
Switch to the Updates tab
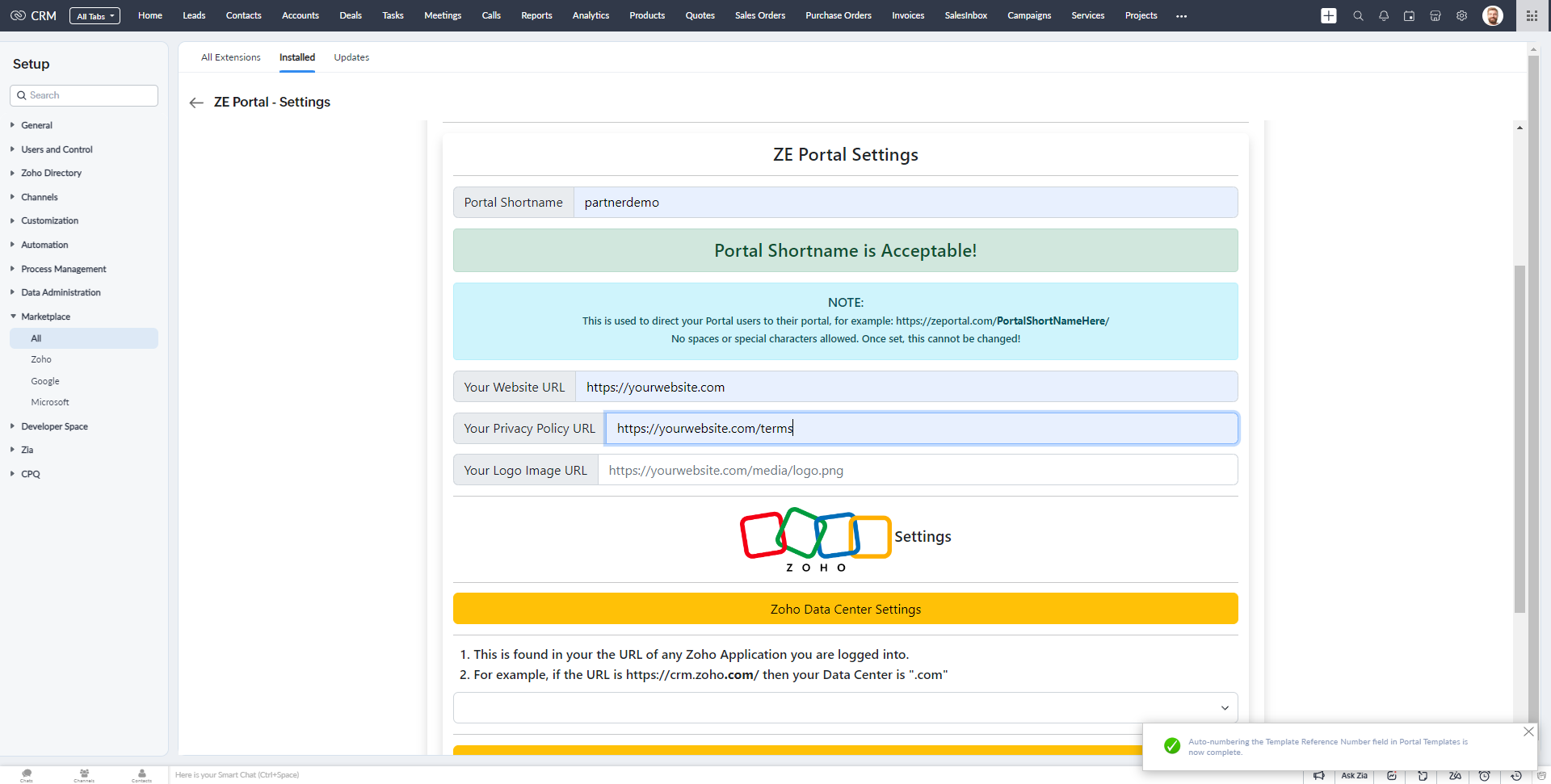click(x=351, y=57)
